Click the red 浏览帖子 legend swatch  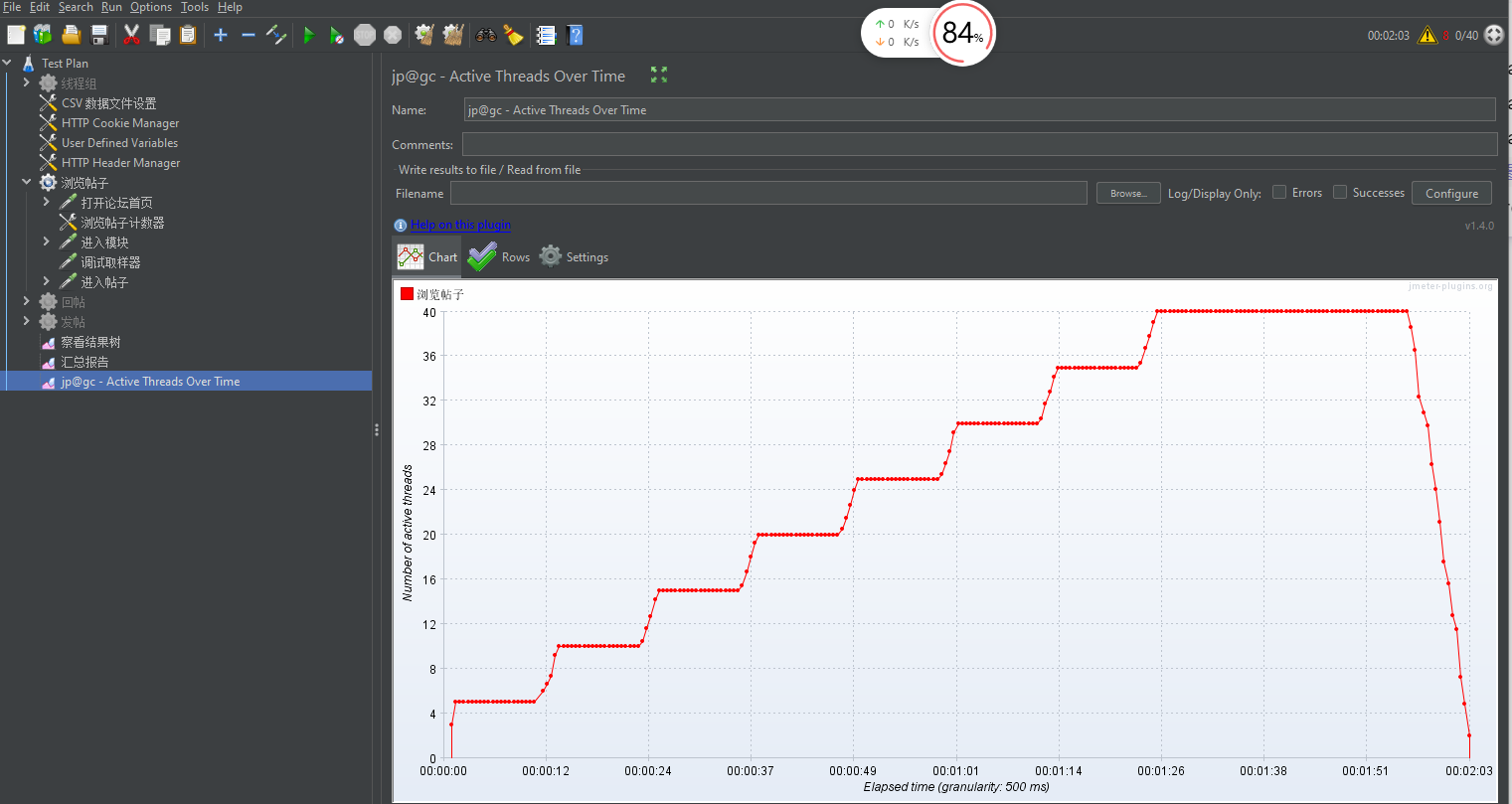[407, 293]
